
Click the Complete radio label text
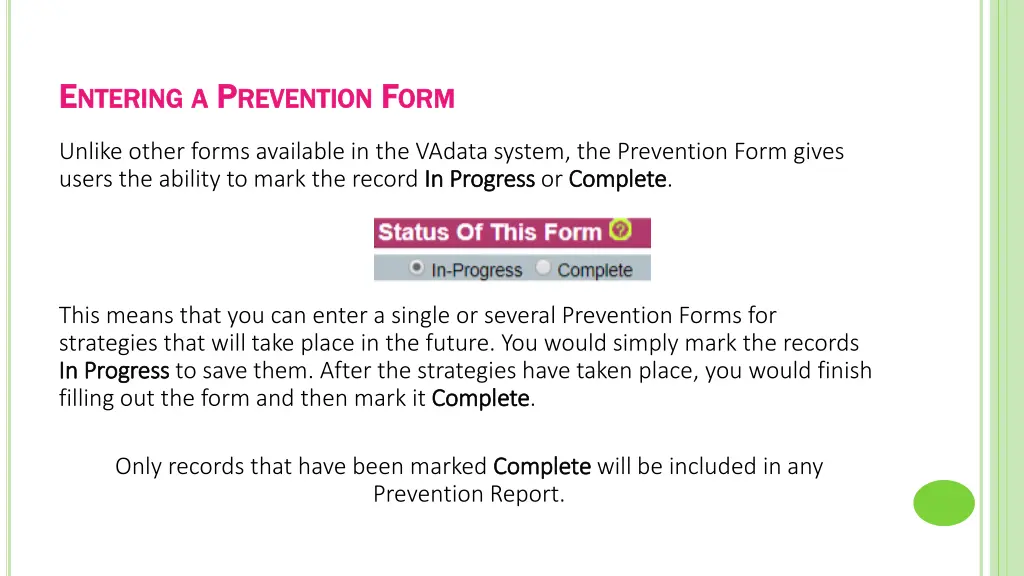(595, 270)
